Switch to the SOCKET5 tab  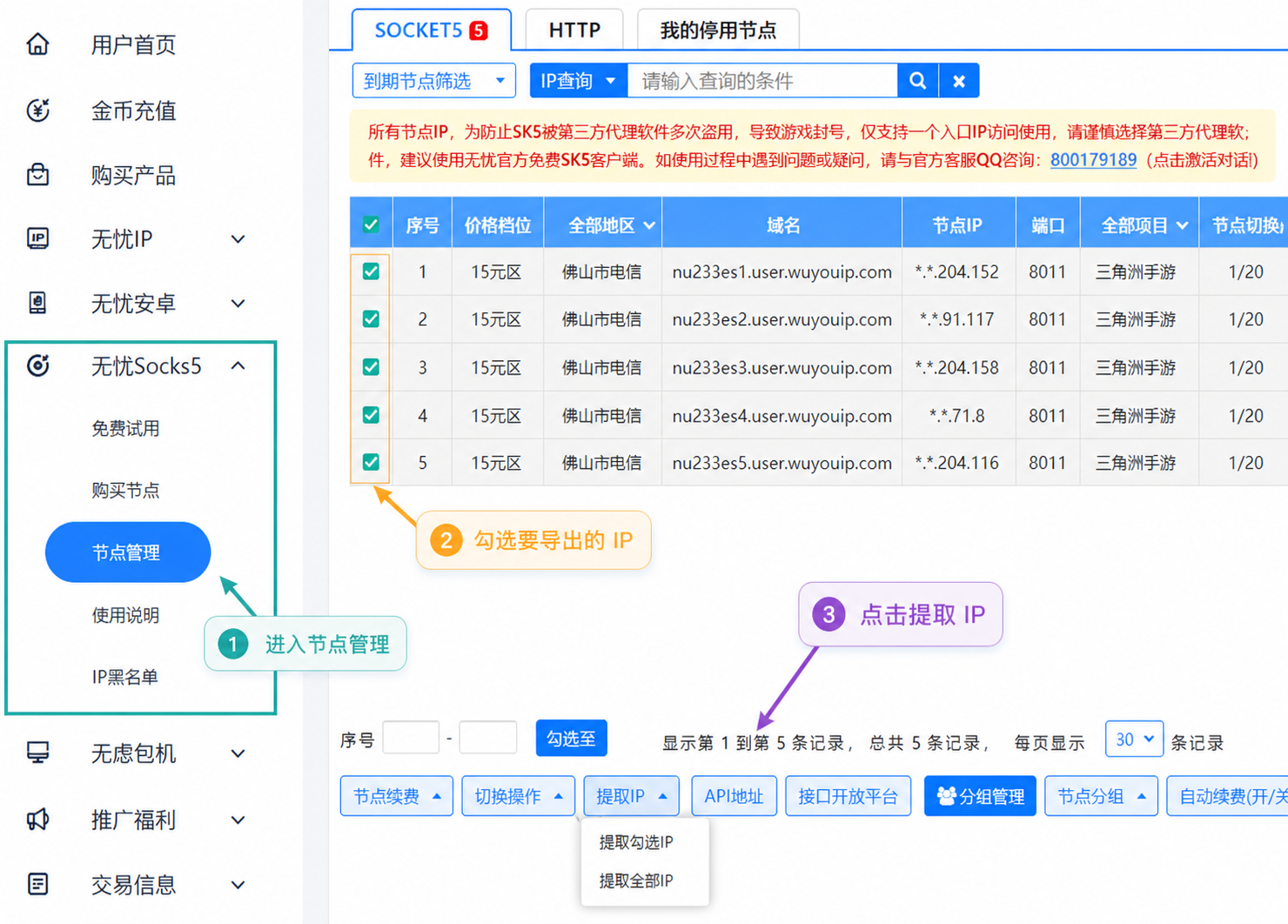(432, 30)
